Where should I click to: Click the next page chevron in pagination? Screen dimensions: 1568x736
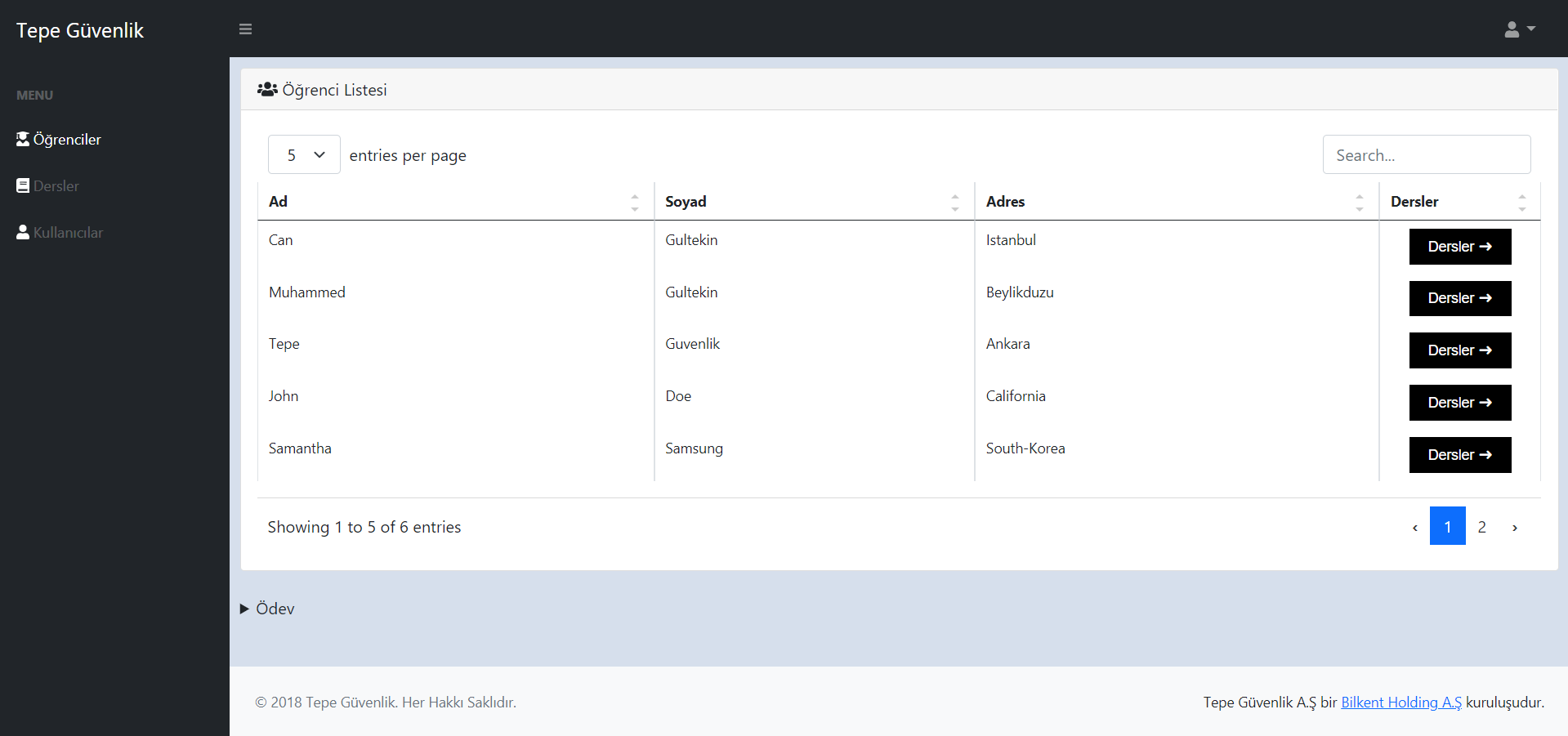[x=1514, y=527]
